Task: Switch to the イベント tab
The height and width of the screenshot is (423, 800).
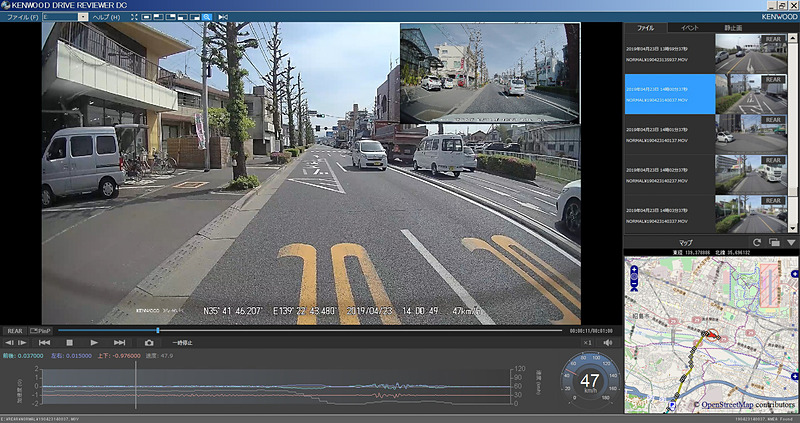Action: [689, 28]
